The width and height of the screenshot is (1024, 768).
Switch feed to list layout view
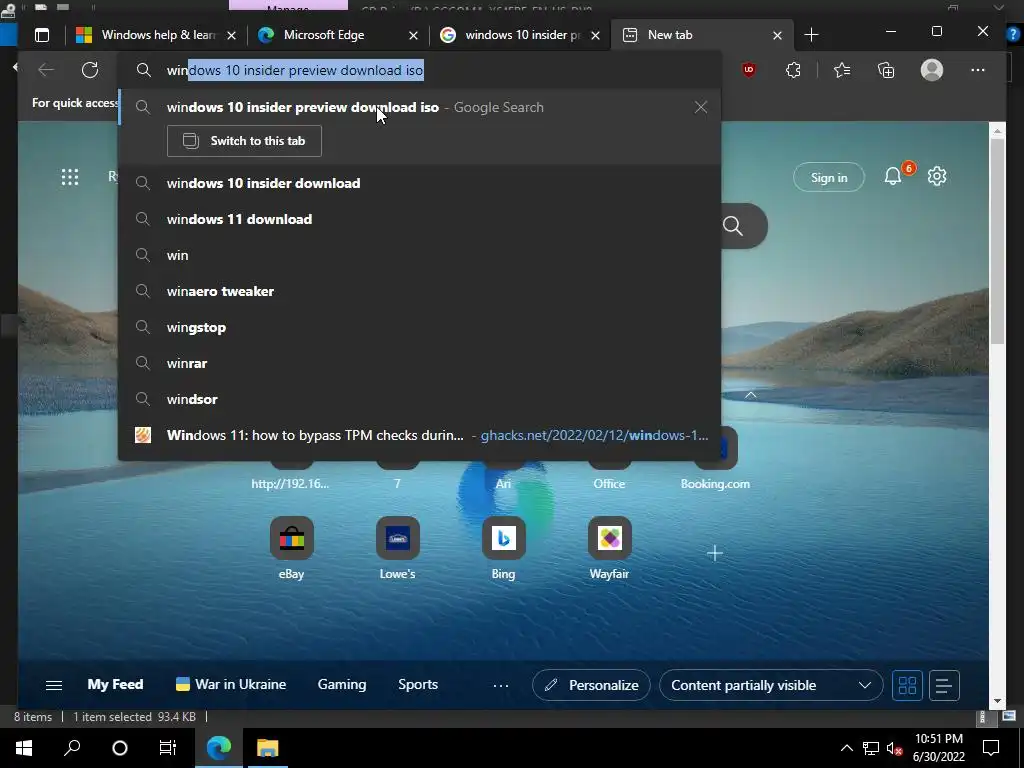click(944, 685)
